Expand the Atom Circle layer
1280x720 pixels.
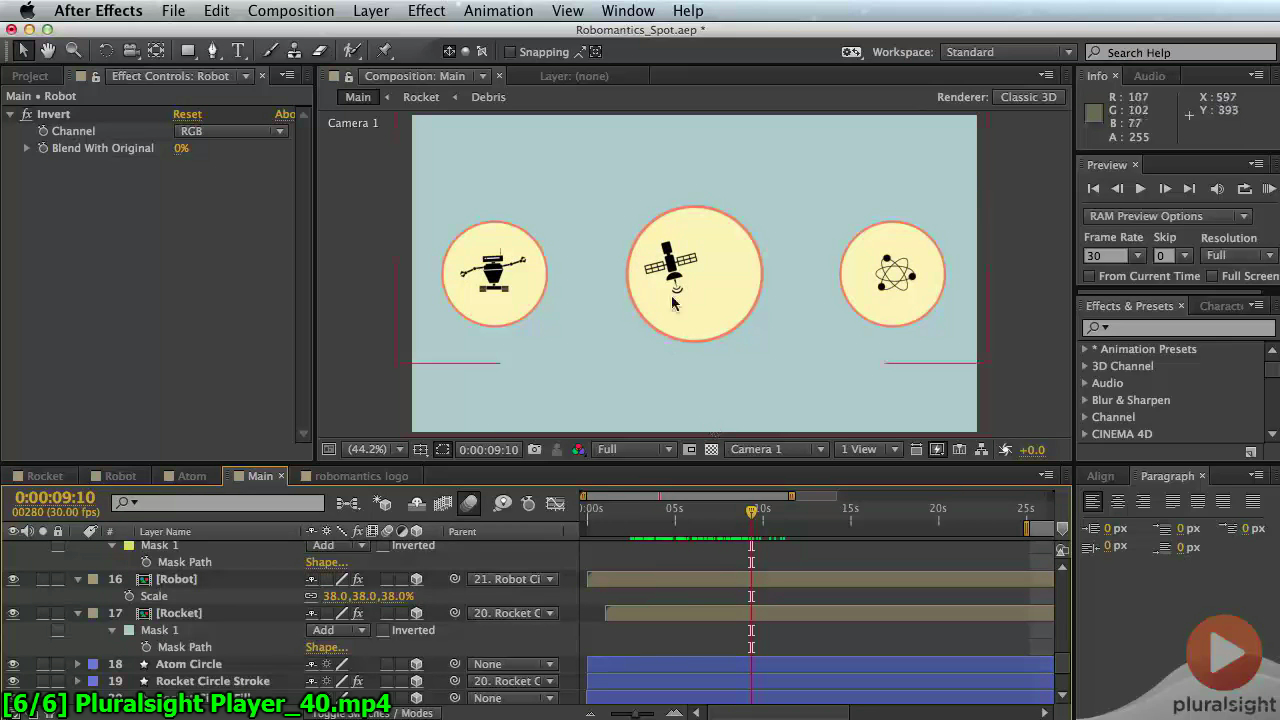[78, 664]
